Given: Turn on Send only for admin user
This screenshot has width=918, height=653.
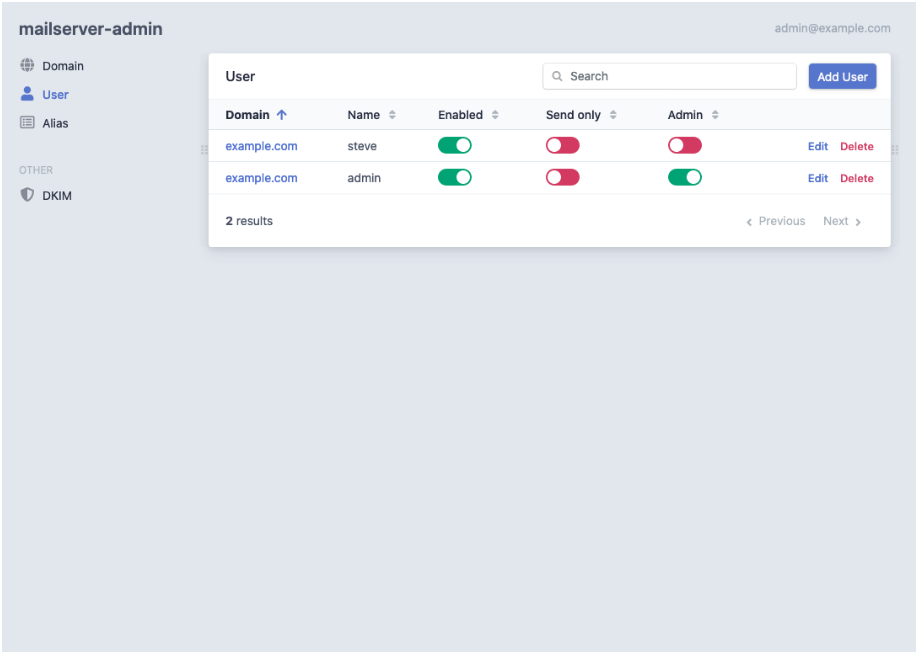Looking at the screenshot, I should pyautogui.click(x=563, y=178).
